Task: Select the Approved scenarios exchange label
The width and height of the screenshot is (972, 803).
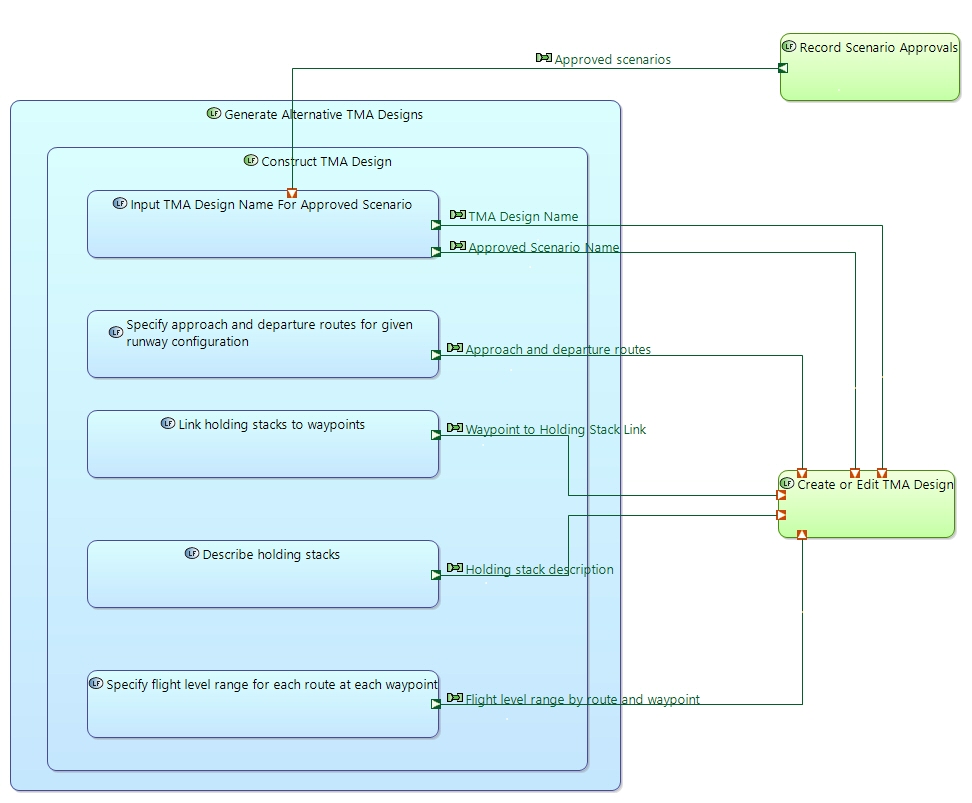Action: tap(612, 60)
